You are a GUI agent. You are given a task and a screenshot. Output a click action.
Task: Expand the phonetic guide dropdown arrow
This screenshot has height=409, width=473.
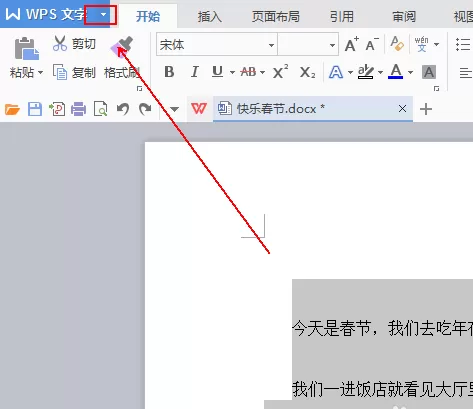(436, 44)
